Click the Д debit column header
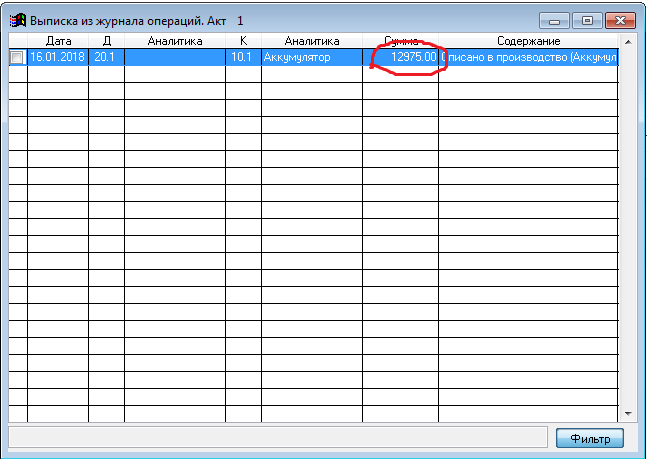This screenshot has width=647, height=459. (106, 41)
